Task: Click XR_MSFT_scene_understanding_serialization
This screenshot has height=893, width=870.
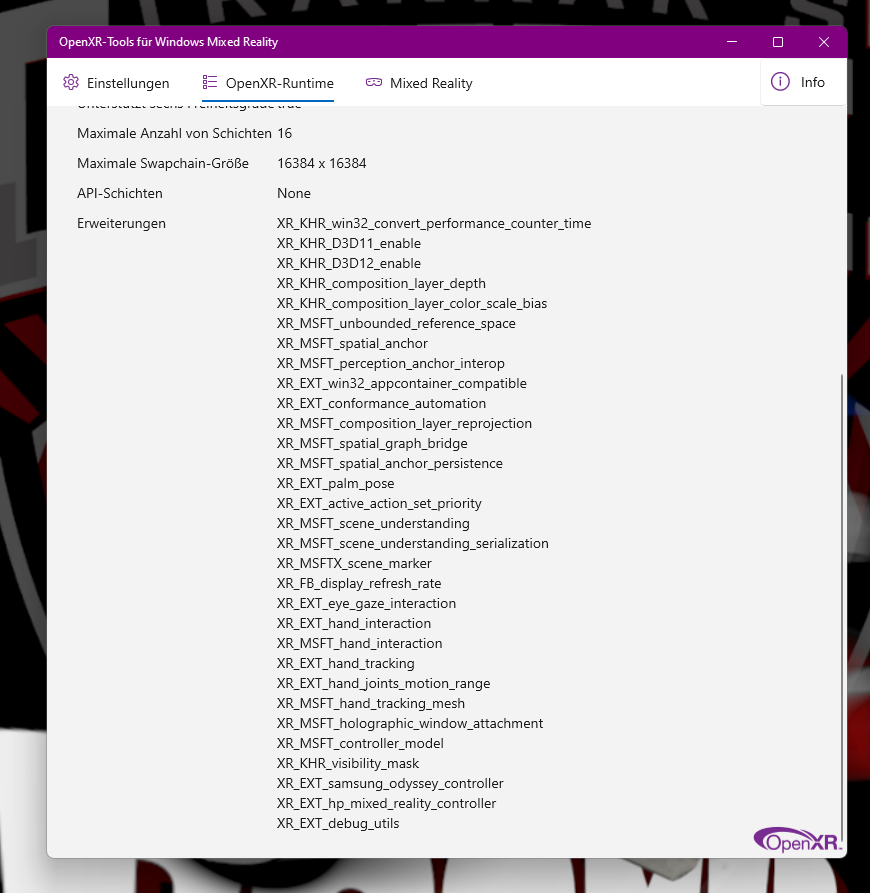Action: pyautogui.click(x=413, y=543)
